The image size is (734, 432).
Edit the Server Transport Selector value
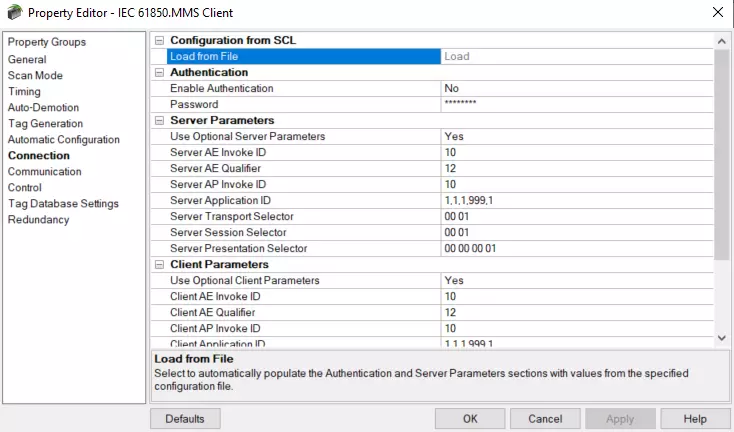[x=577, y=217]
